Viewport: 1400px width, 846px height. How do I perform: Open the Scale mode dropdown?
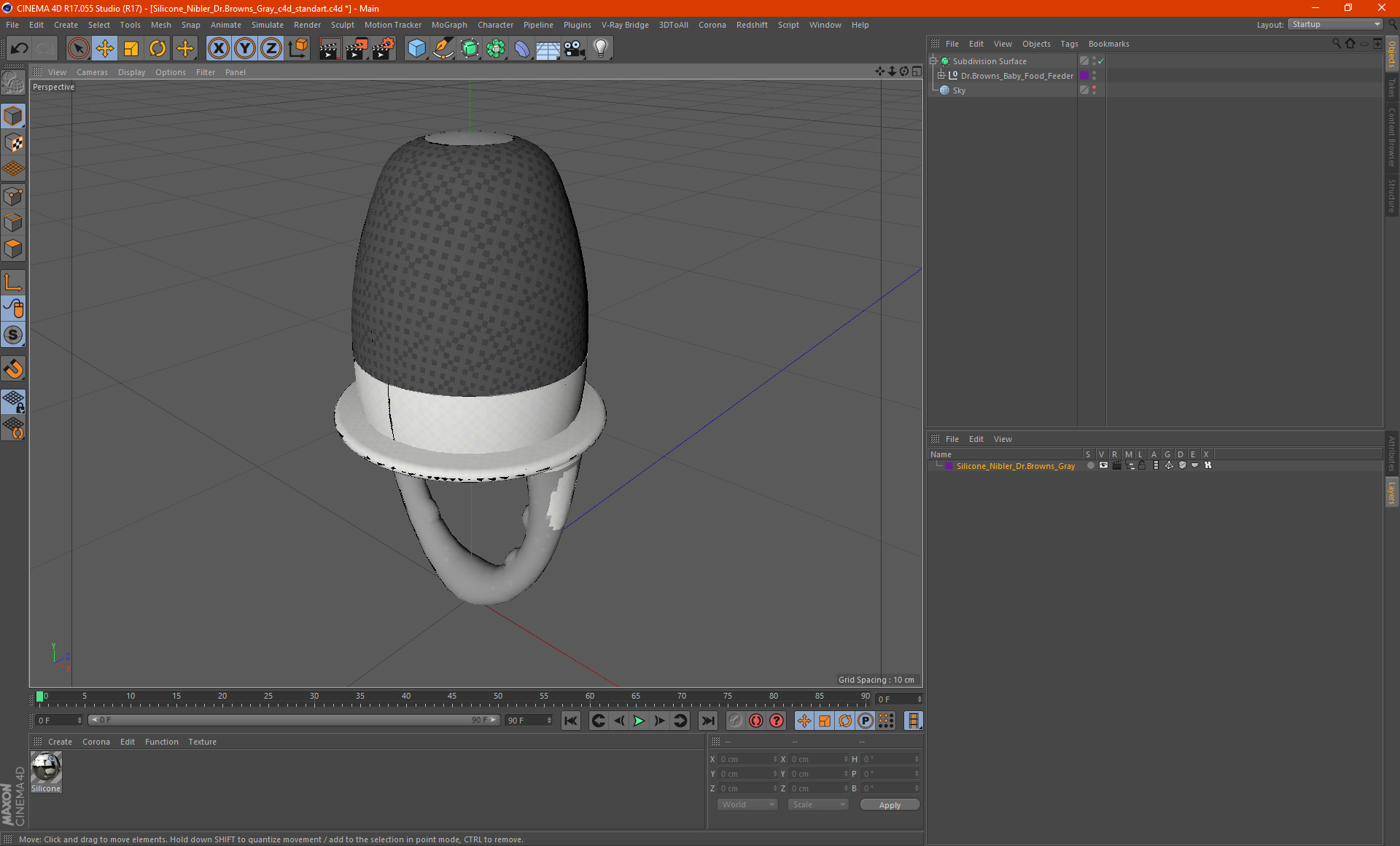[x=818, y=804]
